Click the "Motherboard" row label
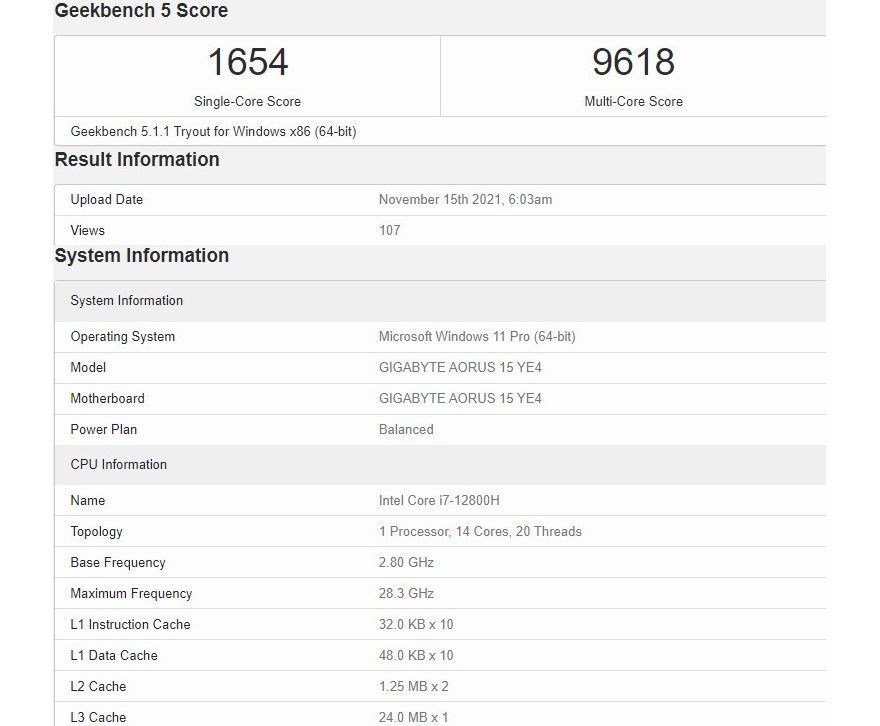This screenshot has height=726, width=880. click(x=108, y=398)
